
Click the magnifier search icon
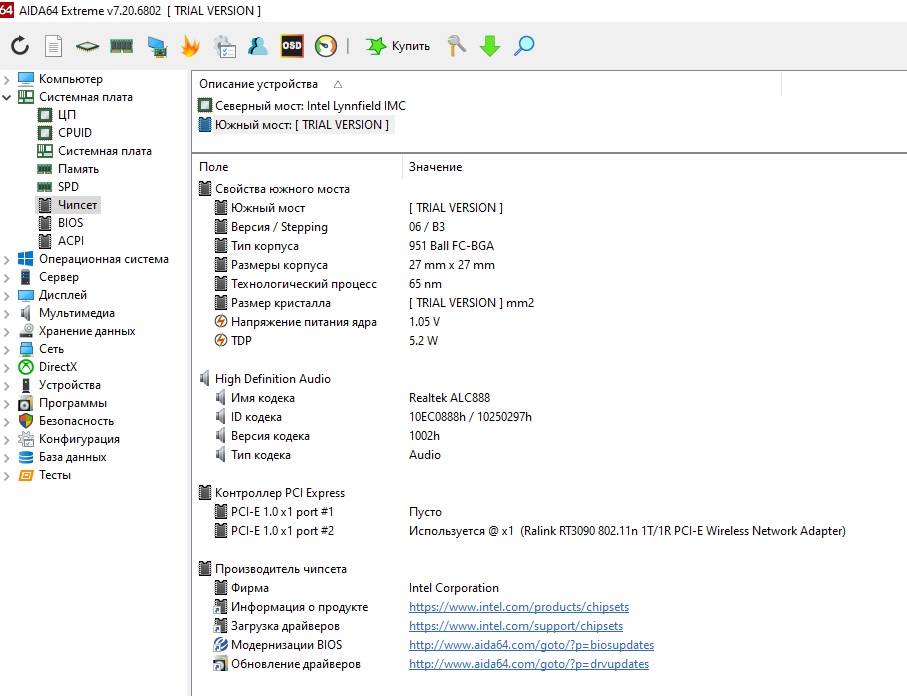tap(524, 46)
